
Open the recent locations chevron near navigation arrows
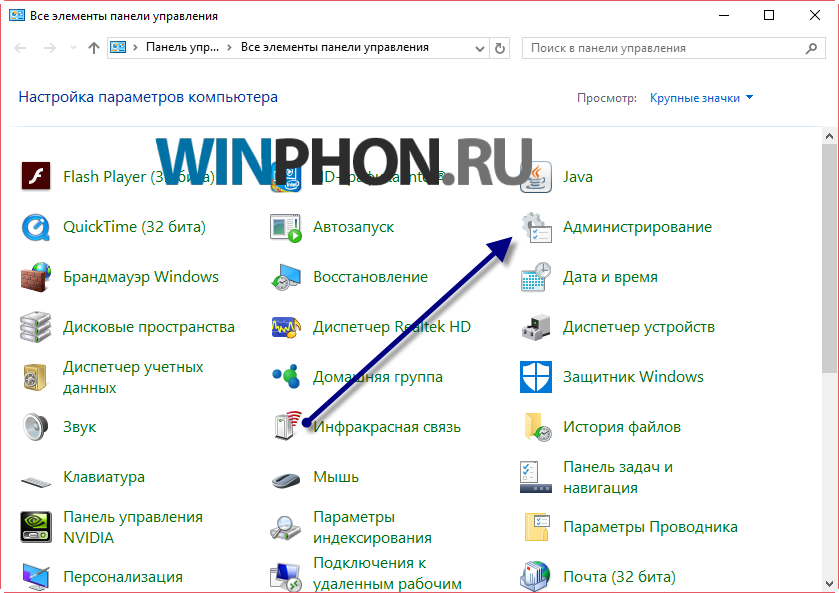point(73,48)
